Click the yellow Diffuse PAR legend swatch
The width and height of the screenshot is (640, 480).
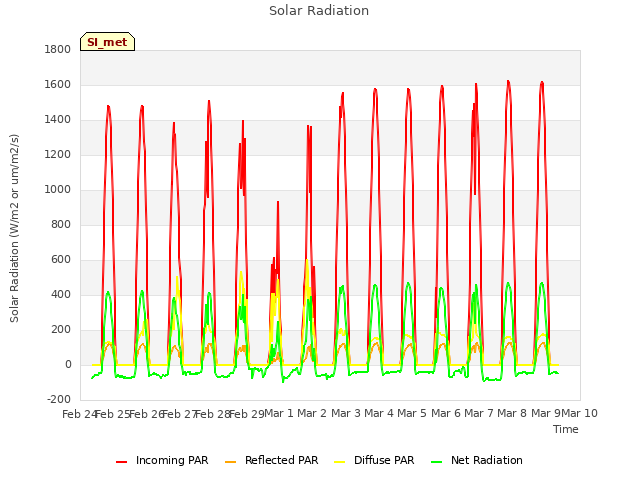(340, 462)
